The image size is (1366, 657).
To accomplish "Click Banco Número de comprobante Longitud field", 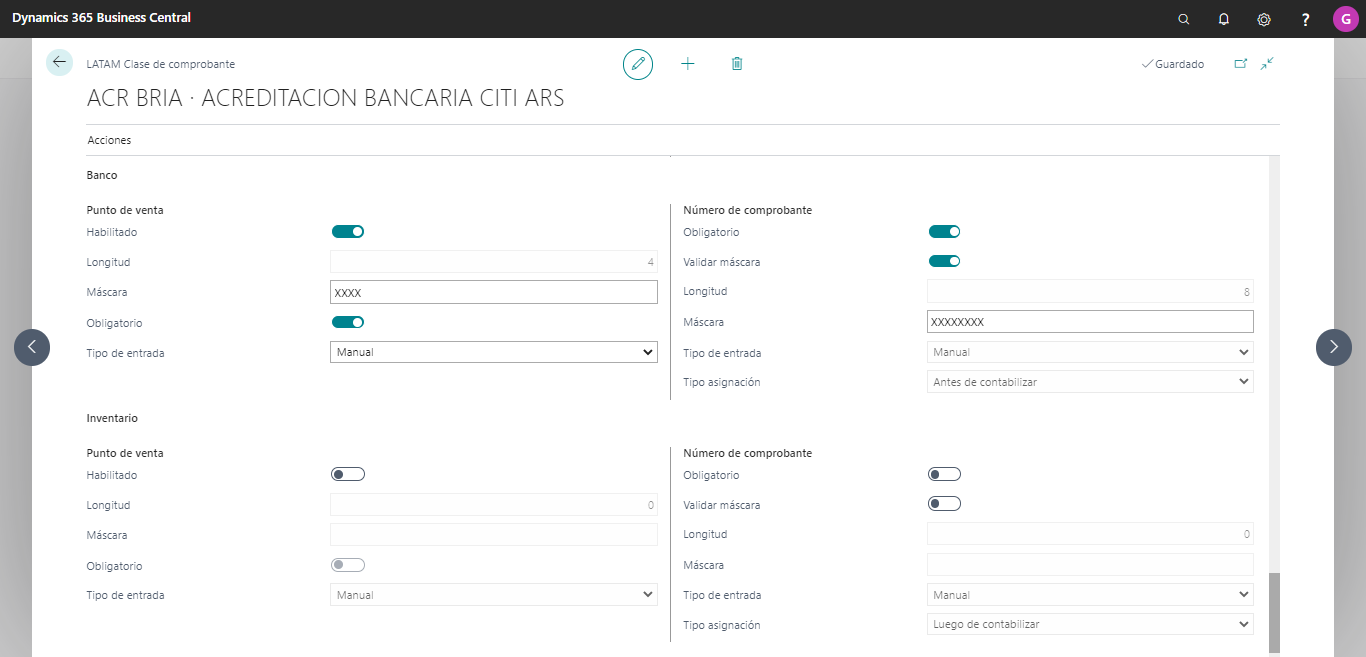I will pyautogui.click(x=1090, y=292).
